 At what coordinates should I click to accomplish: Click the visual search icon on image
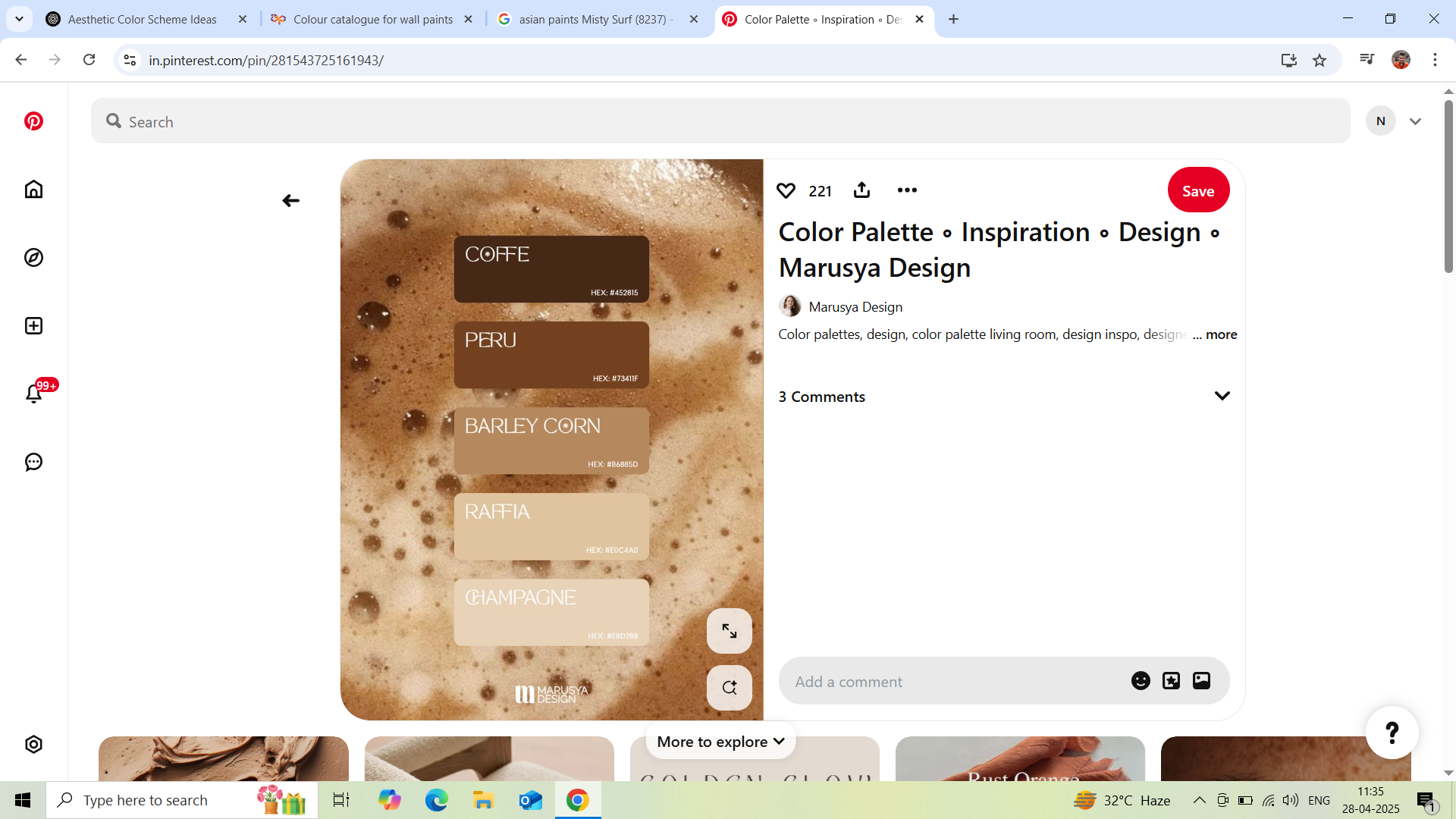click(729, 688)
